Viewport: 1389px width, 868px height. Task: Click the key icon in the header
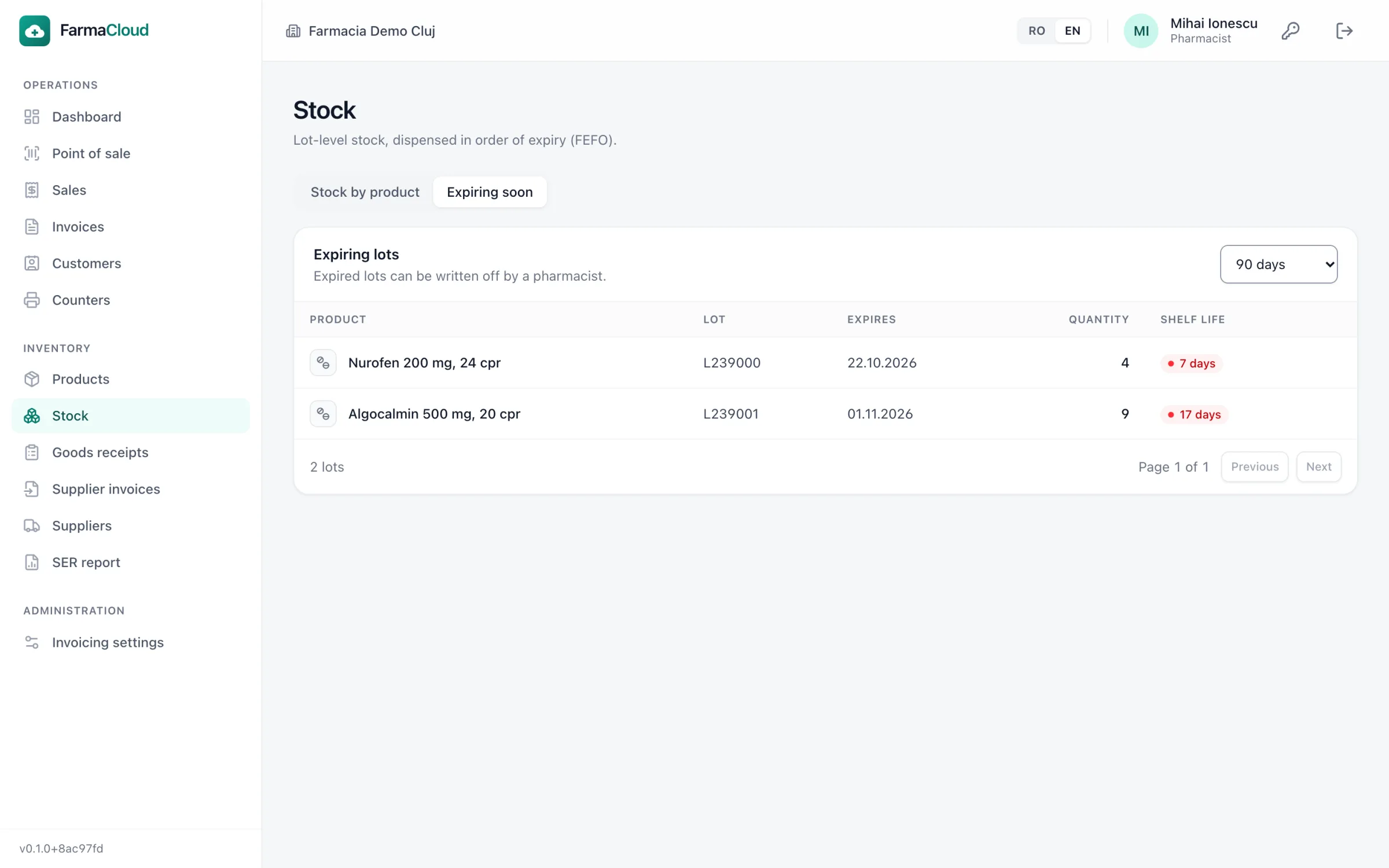pos(1290,31)
